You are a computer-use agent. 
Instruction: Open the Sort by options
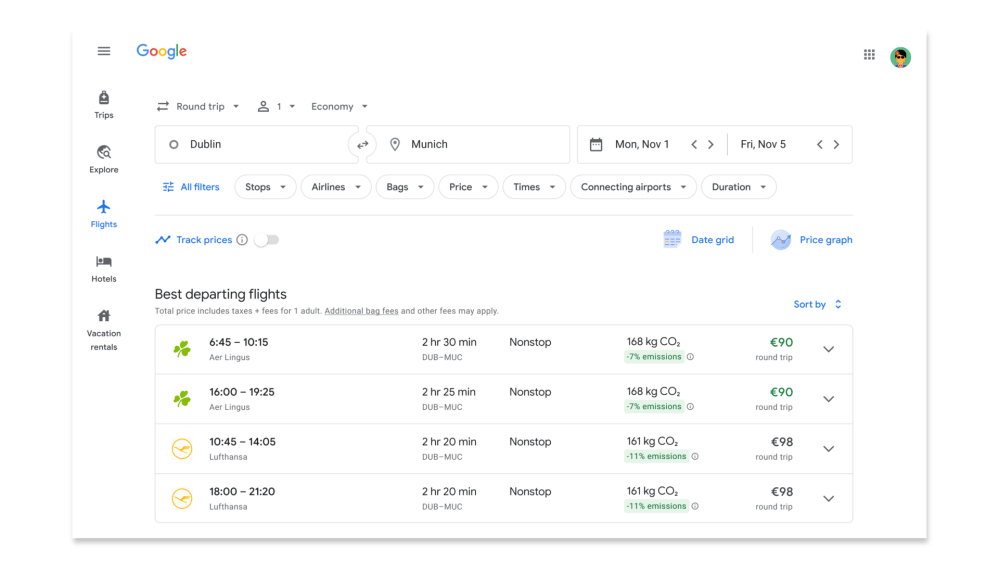tap(817, 305)
